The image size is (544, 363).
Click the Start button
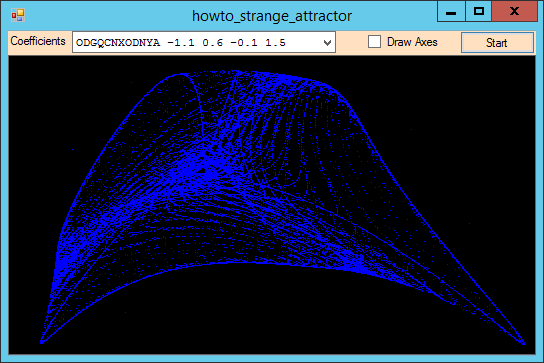click(497, 43)
